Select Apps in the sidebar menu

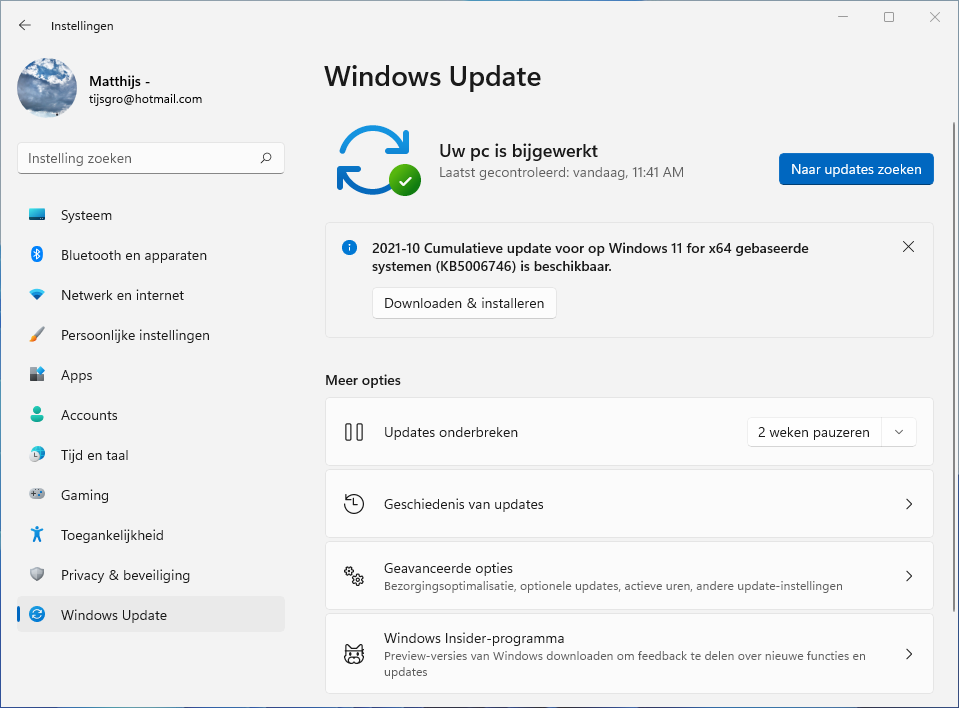tap(77, 375)
